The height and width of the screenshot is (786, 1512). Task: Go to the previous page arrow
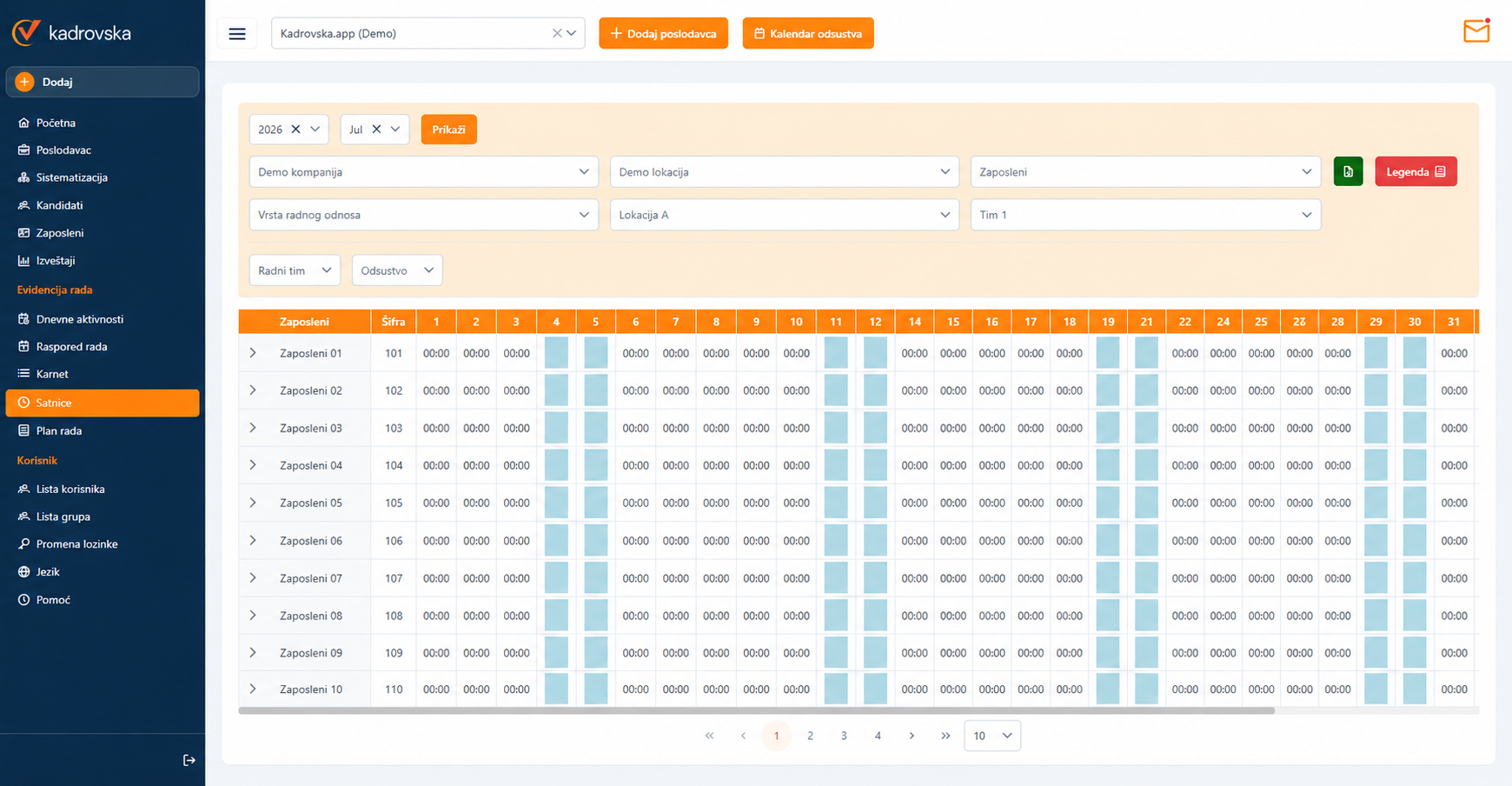point(743,736)
